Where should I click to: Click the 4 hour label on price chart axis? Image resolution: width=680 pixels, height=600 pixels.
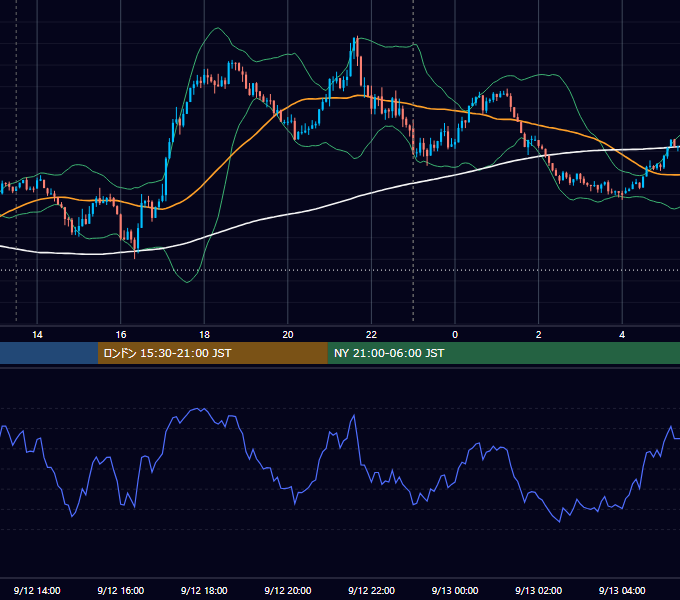[x=622, y=335]
